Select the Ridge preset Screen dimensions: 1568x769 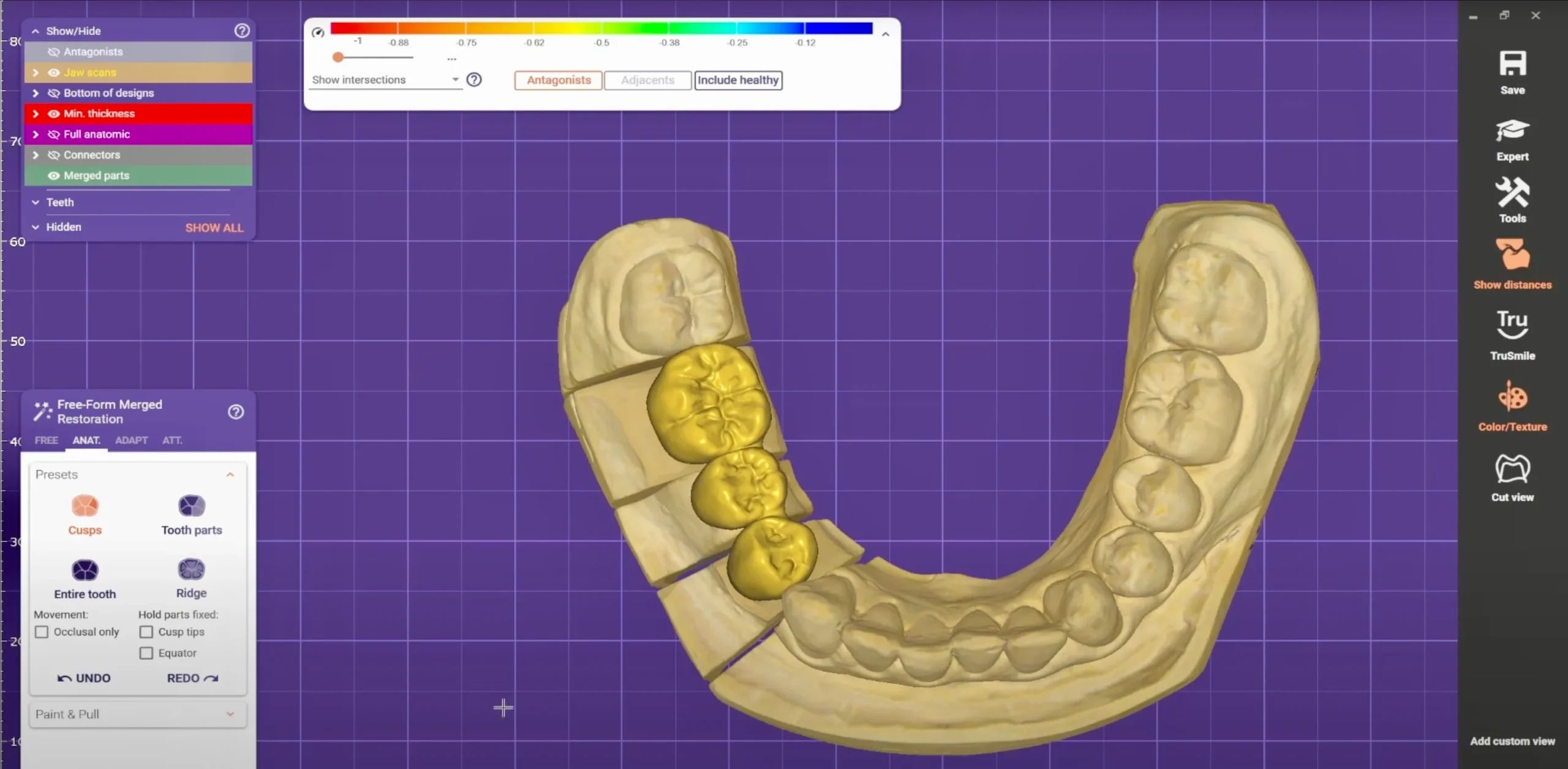(191, 570)
